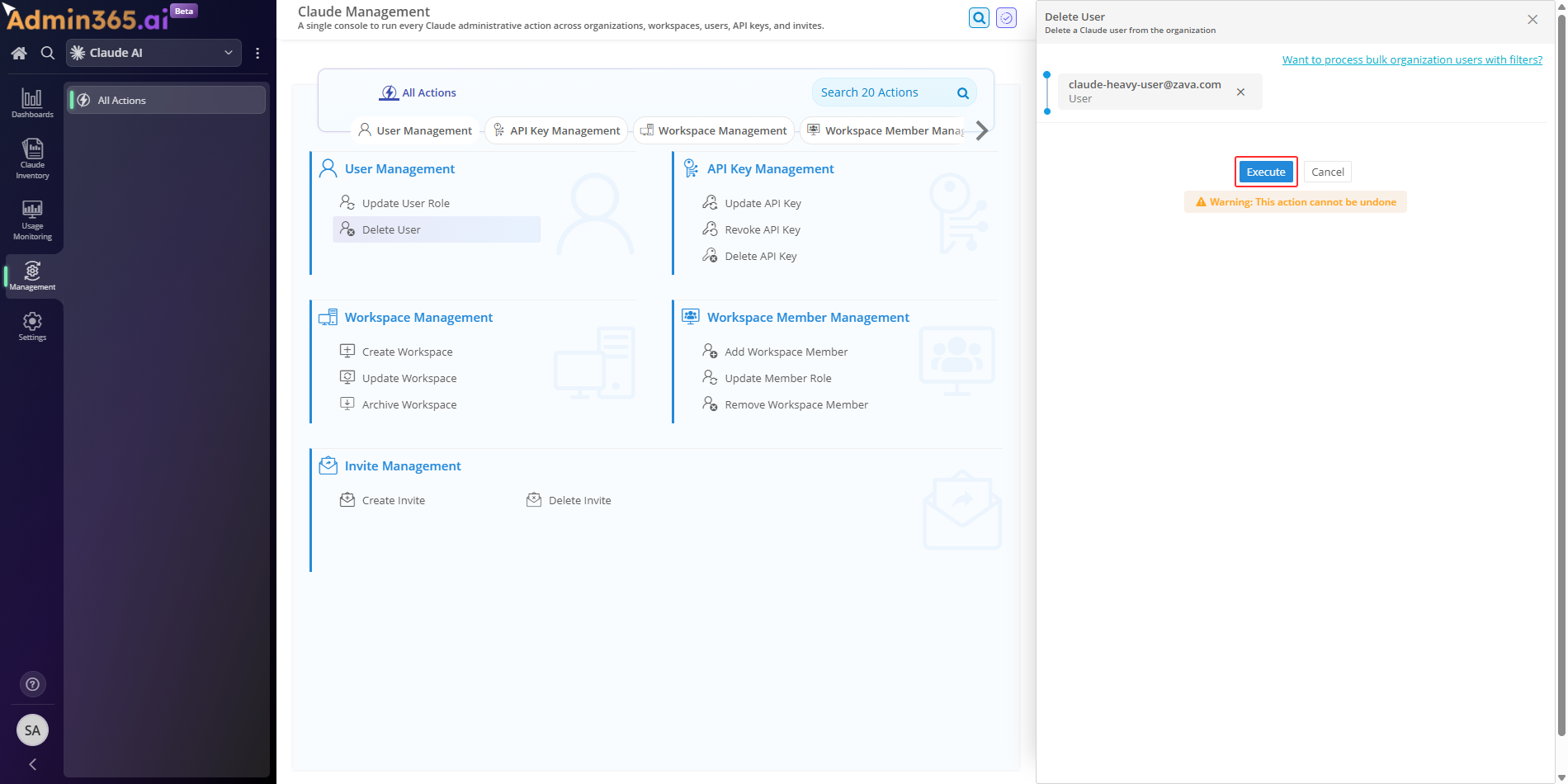Click the Cancel button

tap(1327, 172)
